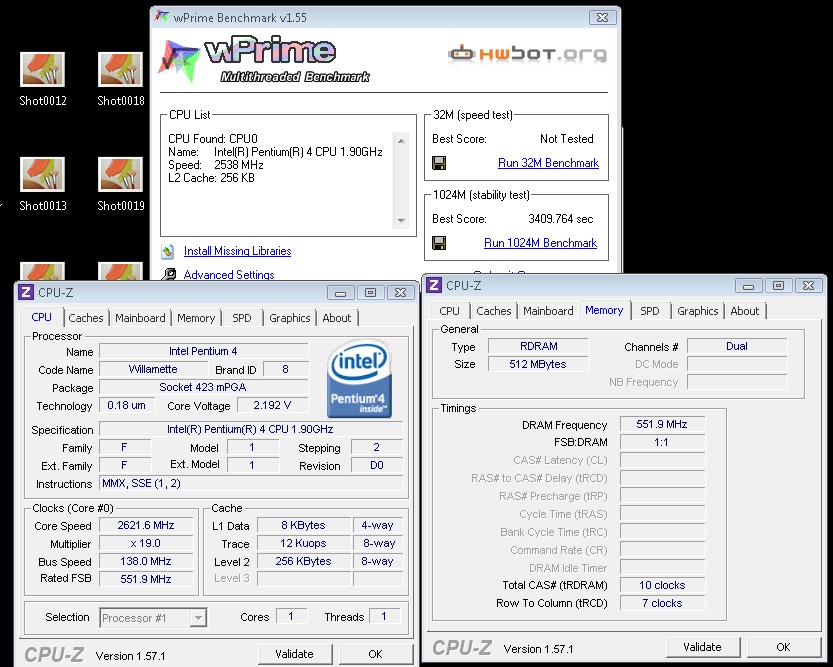This screenshot has height=667, width=833.
Task: Click CPU List scrollbar down arrow
Action: coord(401,220)
